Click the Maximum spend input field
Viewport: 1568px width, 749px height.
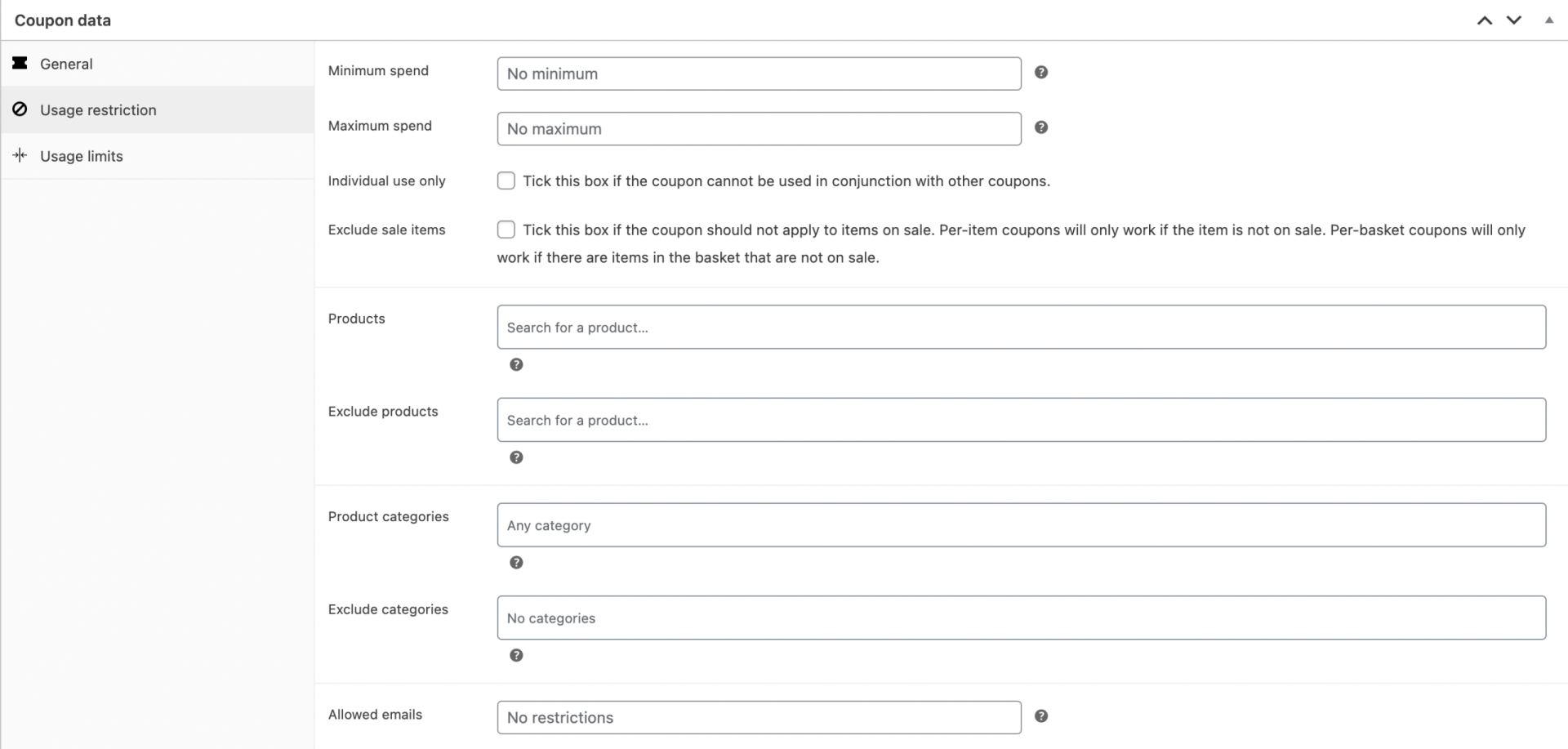759,129
